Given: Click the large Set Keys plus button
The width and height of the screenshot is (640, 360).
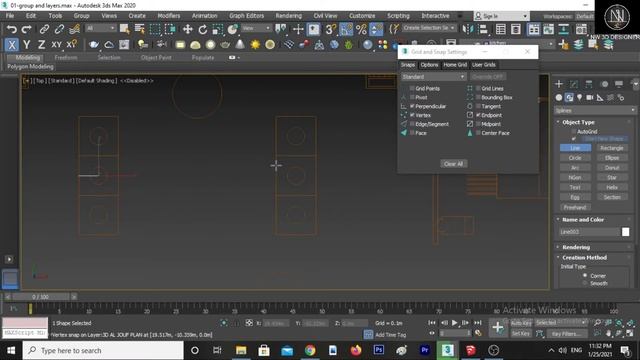Looking at the screenshot, I should tap(498, 327).
